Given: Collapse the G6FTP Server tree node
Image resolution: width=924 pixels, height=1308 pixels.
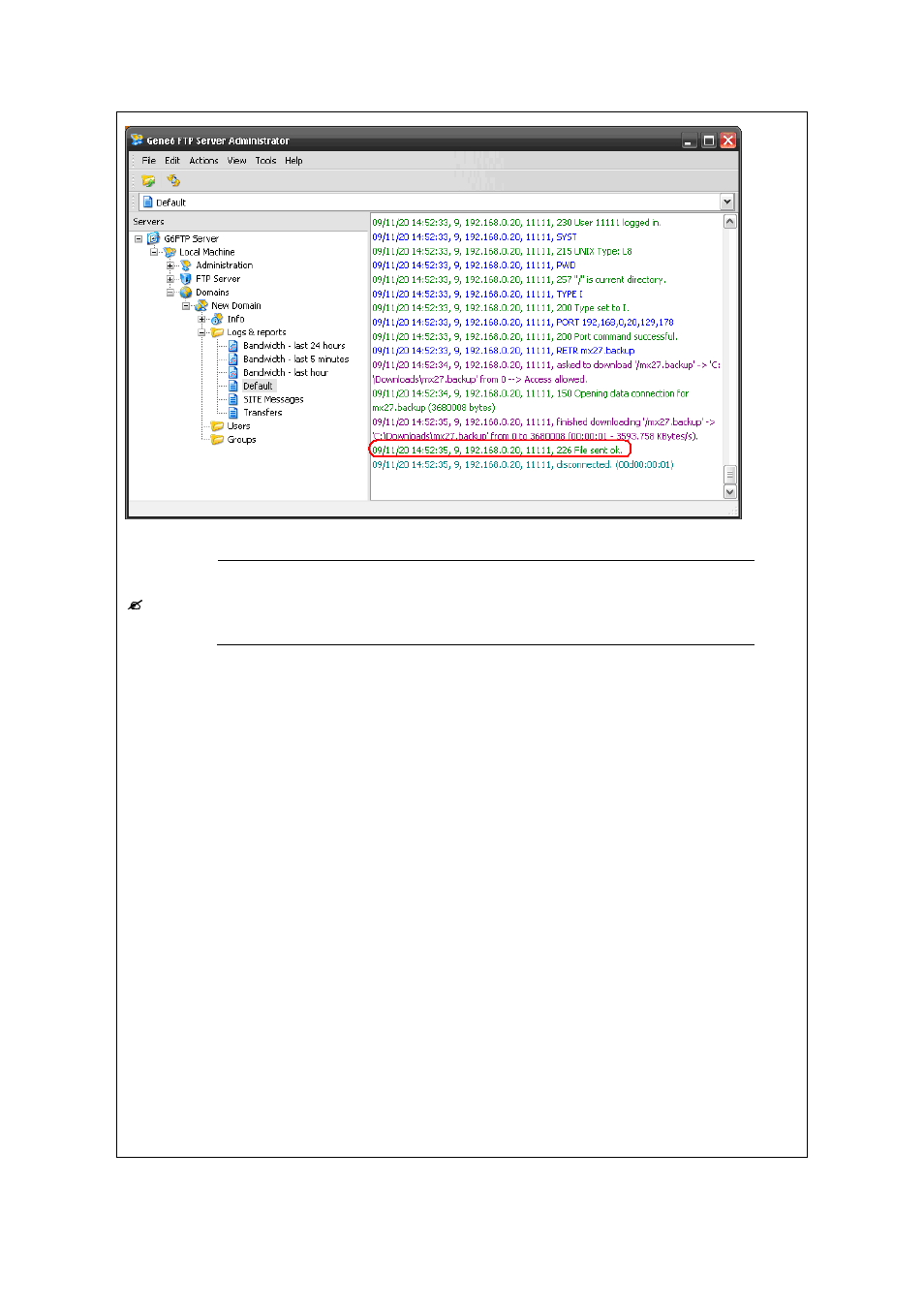Looking at the screenshot, I should pos(139,238).
